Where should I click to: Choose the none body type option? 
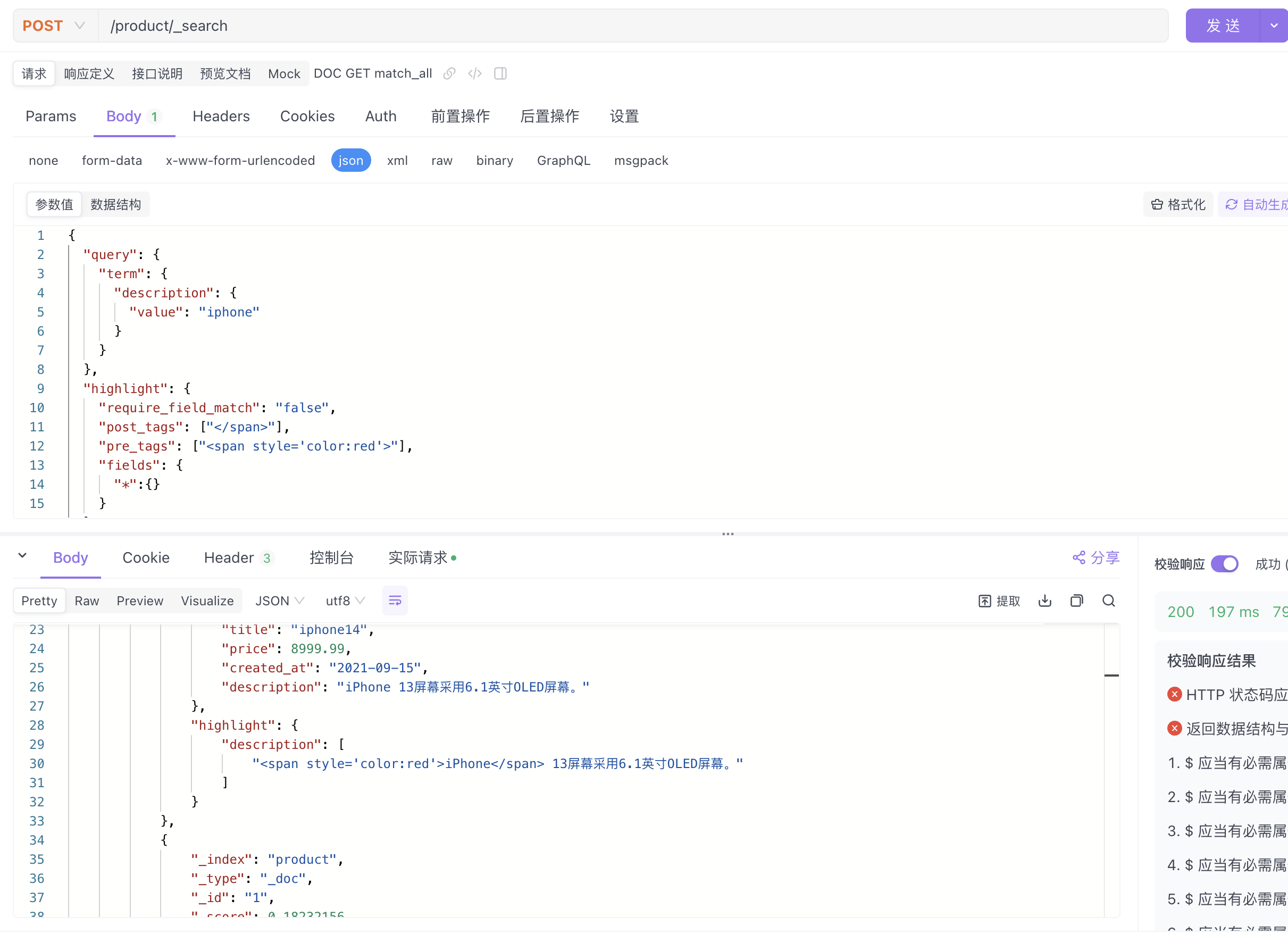tap(43, 161)
